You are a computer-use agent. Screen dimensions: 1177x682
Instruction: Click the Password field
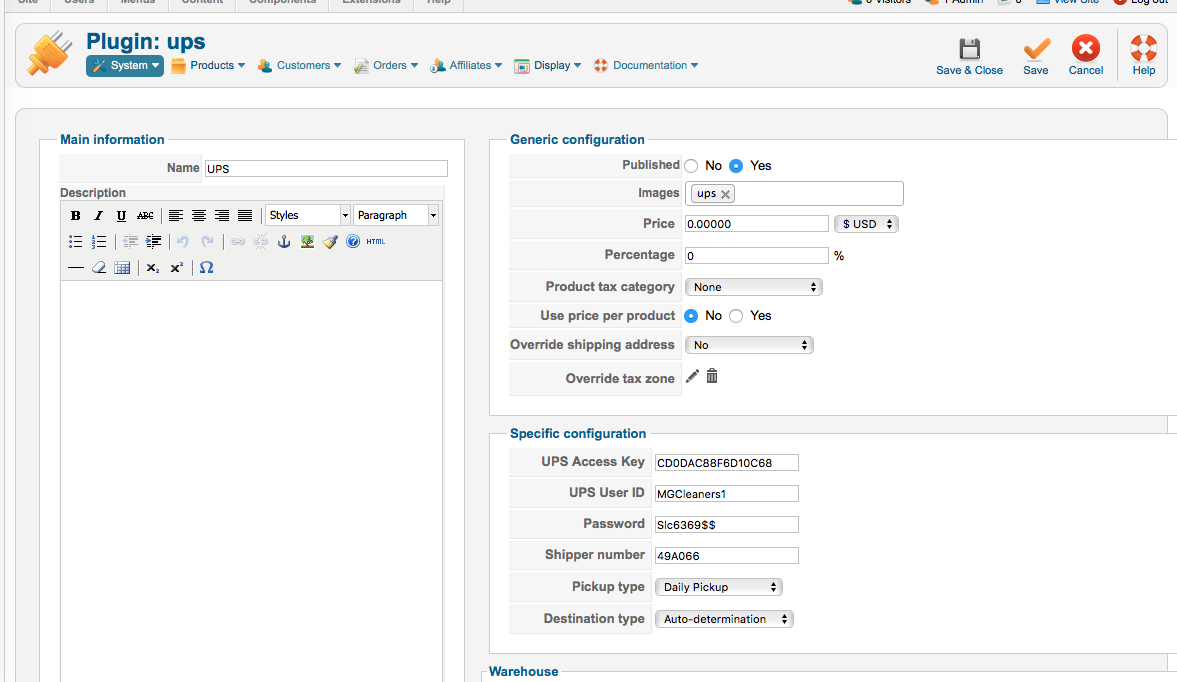coord(727,524)
